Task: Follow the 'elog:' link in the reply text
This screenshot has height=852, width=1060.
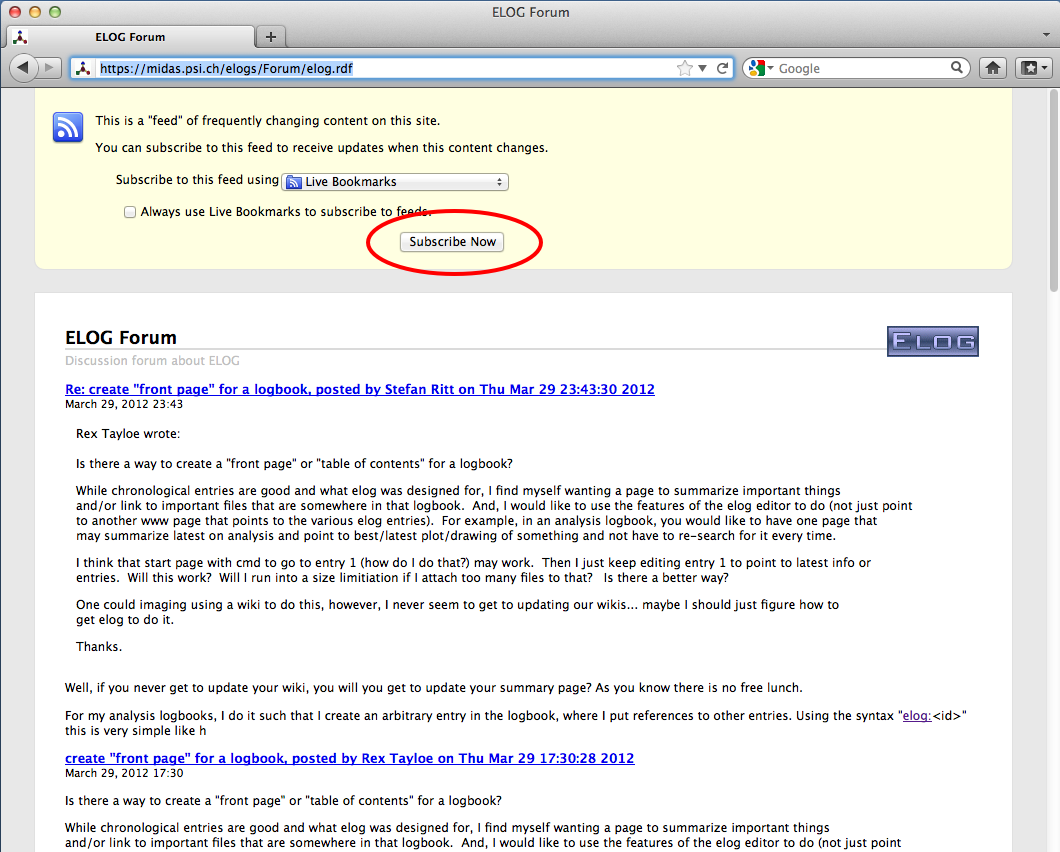Action: [x=917, y=715]
